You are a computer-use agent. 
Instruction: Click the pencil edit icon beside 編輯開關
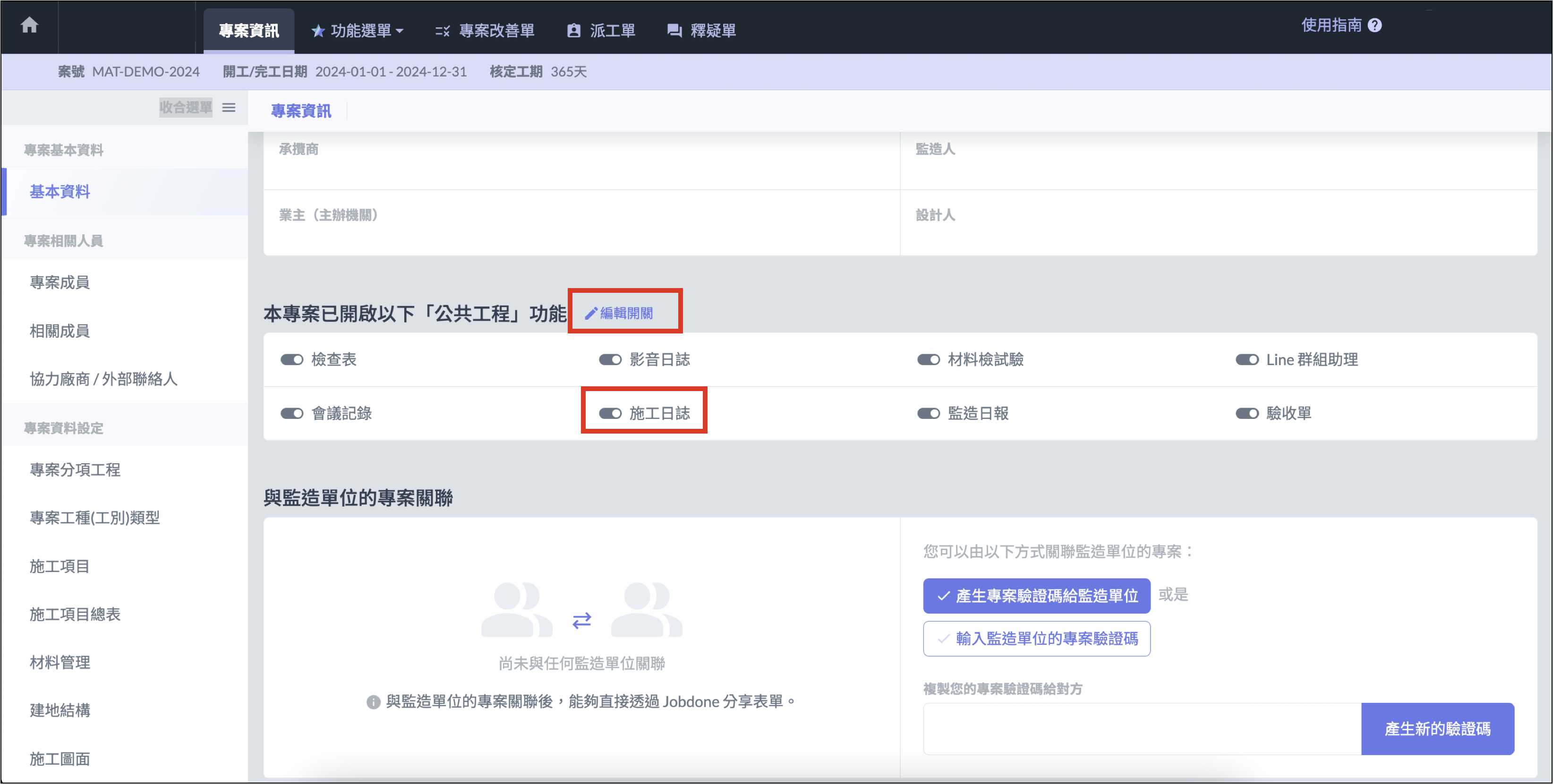pyautogui.click(x=591, y=313)
